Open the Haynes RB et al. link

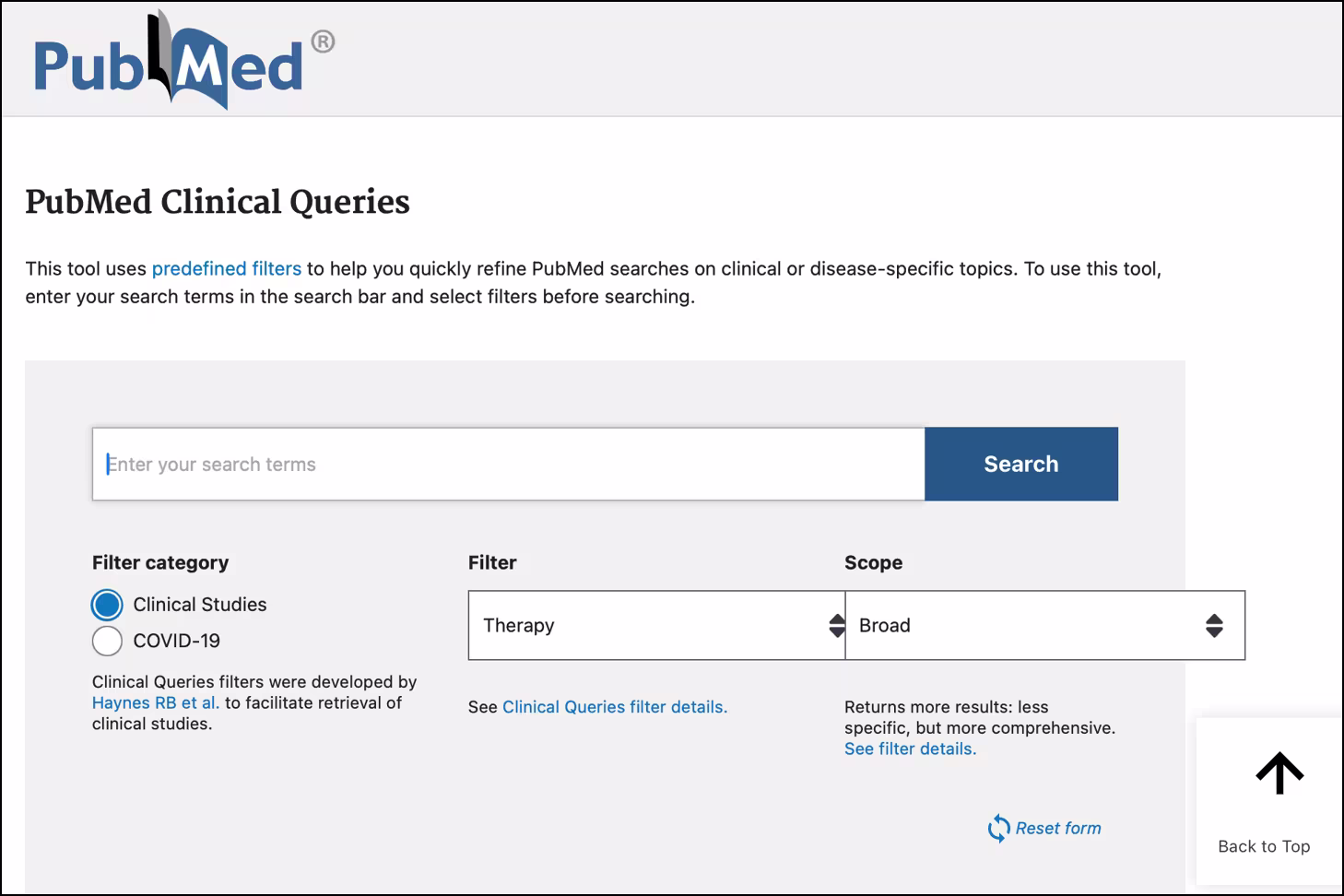click(156, 702)
